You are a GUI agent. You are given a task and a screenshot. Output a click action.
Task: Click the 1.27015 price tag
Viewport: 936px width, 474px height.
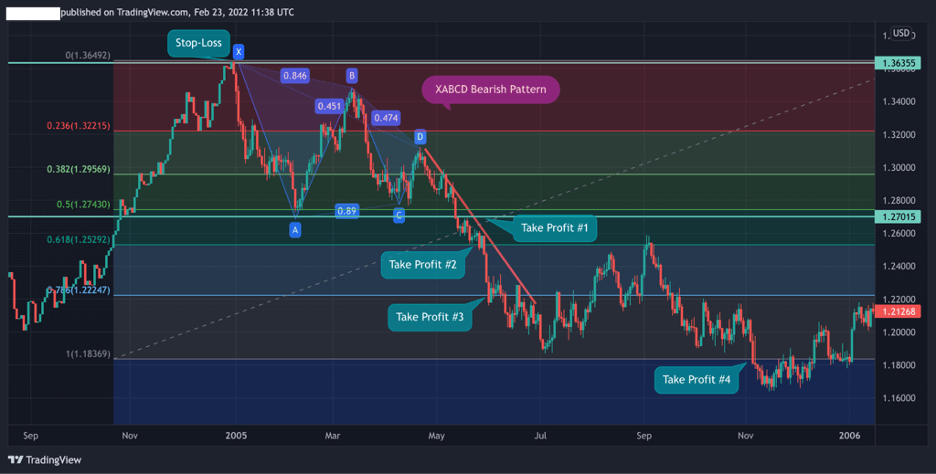tap(898, 217)
